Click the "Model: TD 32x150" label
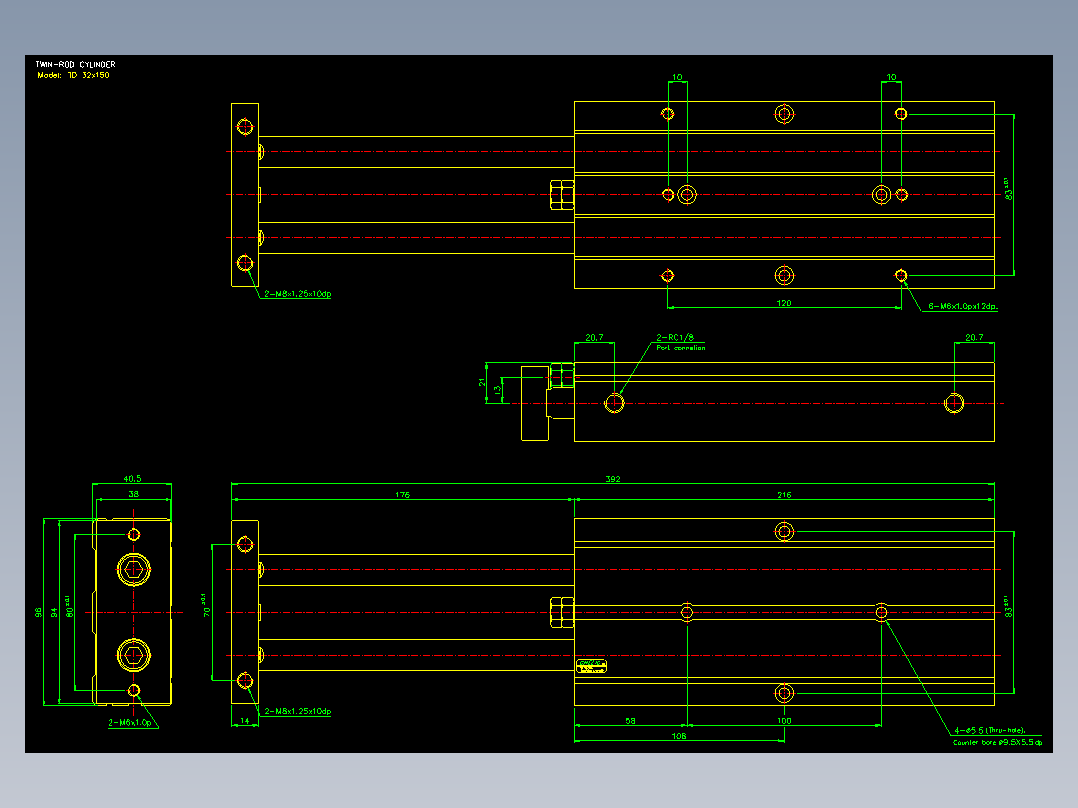This screenshot has height=808, width=1078. click(74, 75)
